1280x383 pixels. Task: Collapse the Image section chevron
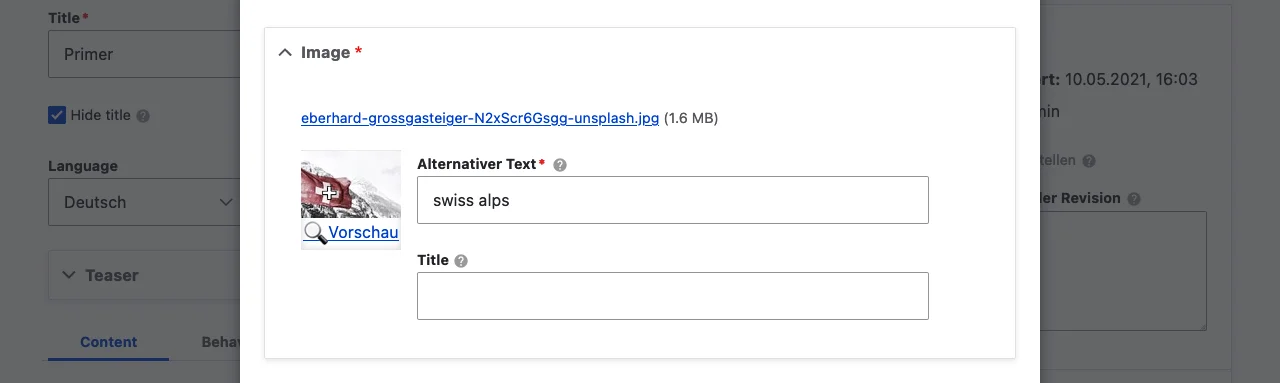[x=285, y=52]
